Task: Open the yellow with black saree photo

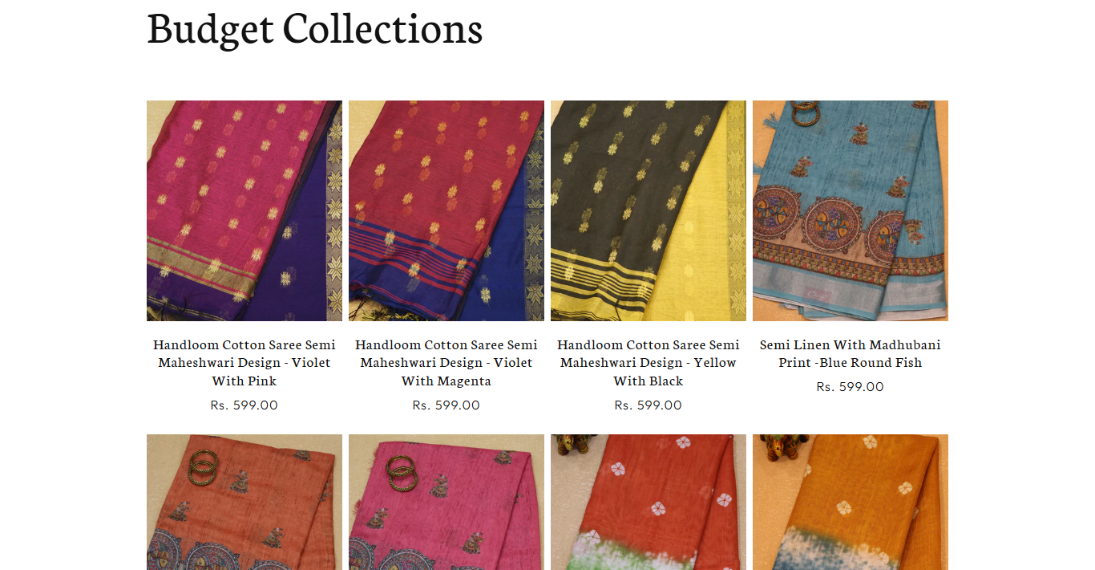Action: (x=648, y=210)
